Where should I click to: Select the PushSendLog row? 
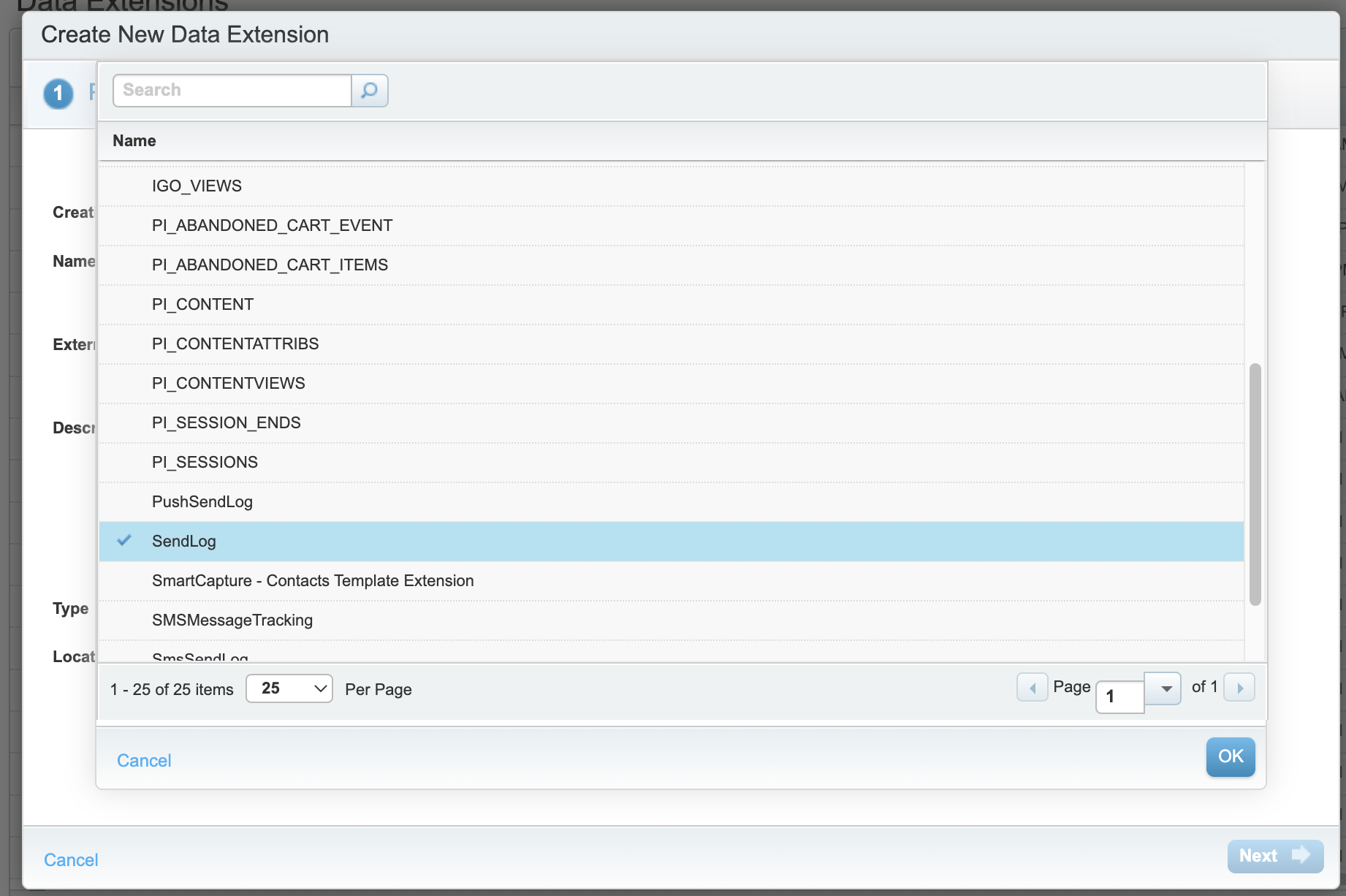pyautogui.click(x=671, y=502)
